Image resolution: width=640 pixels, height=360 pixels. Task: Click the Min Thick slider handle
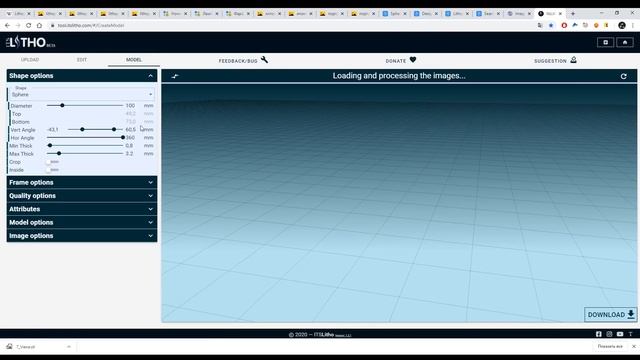tap(50, 146)
